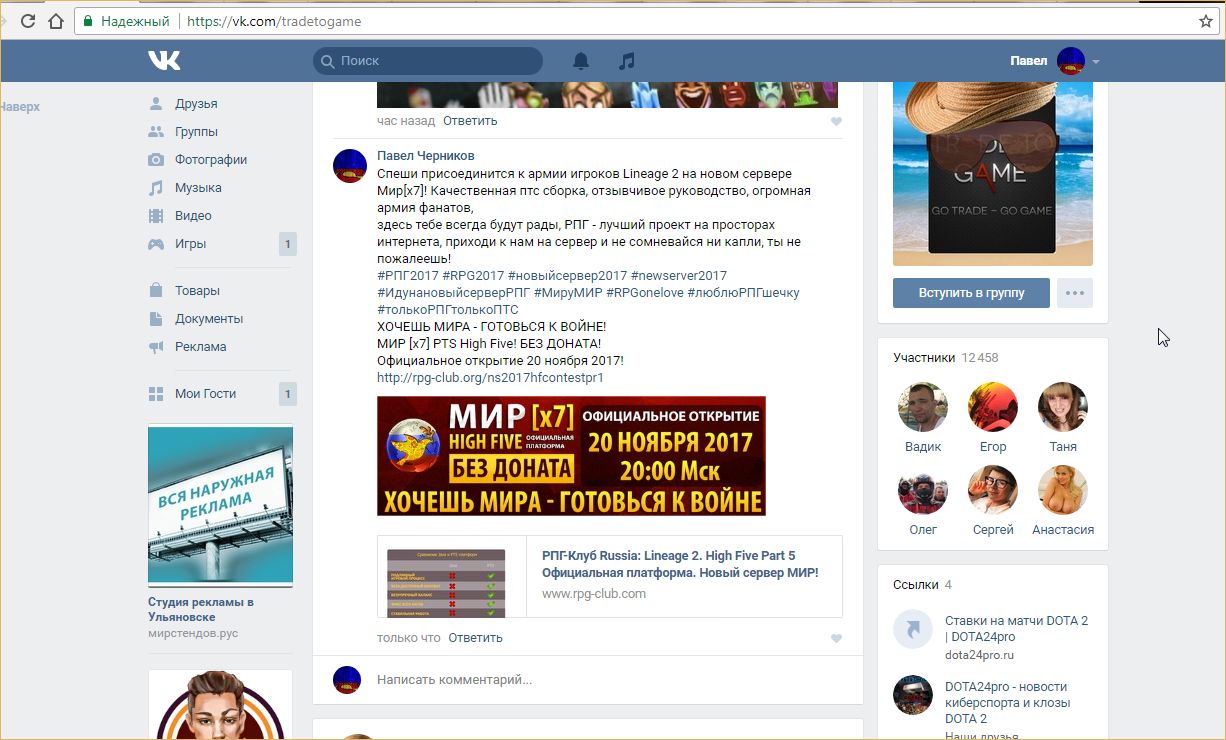1226x740 pixels.
Task: Open DOTA24pro новости киберспорта link
Action: point(1008,703)
